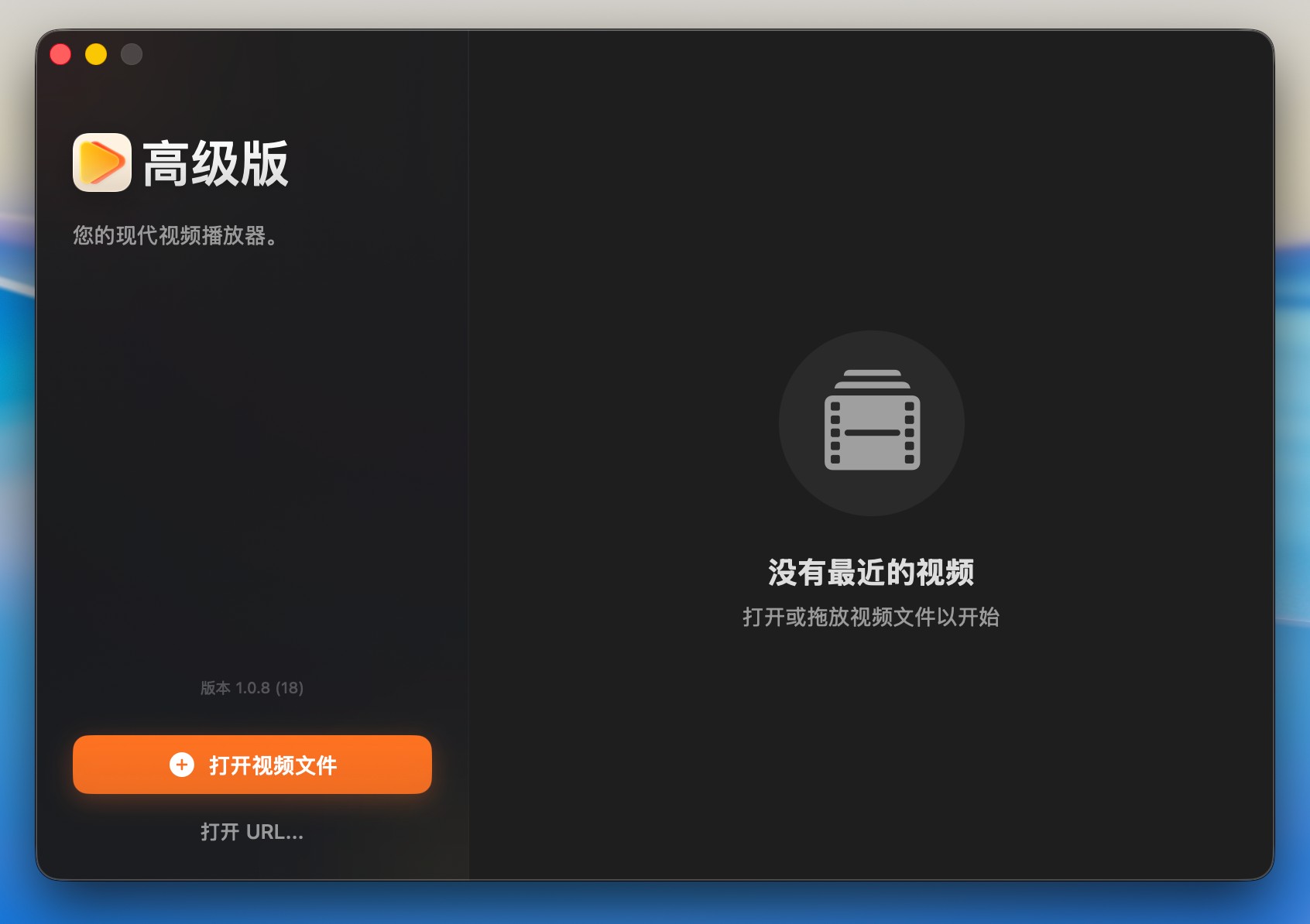Screen dimensions: 1310x924
Task: Click the gray disabled zoom window button
Action: tap(132, 54)
